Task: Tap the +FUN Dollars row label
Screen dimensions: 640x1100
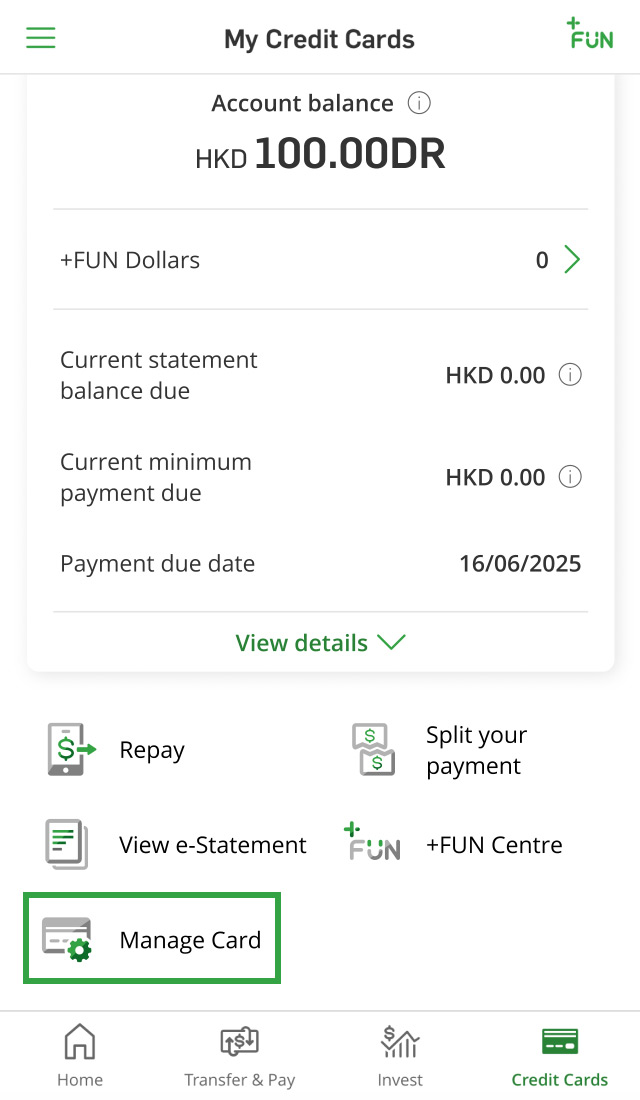Action: [130, 260]
